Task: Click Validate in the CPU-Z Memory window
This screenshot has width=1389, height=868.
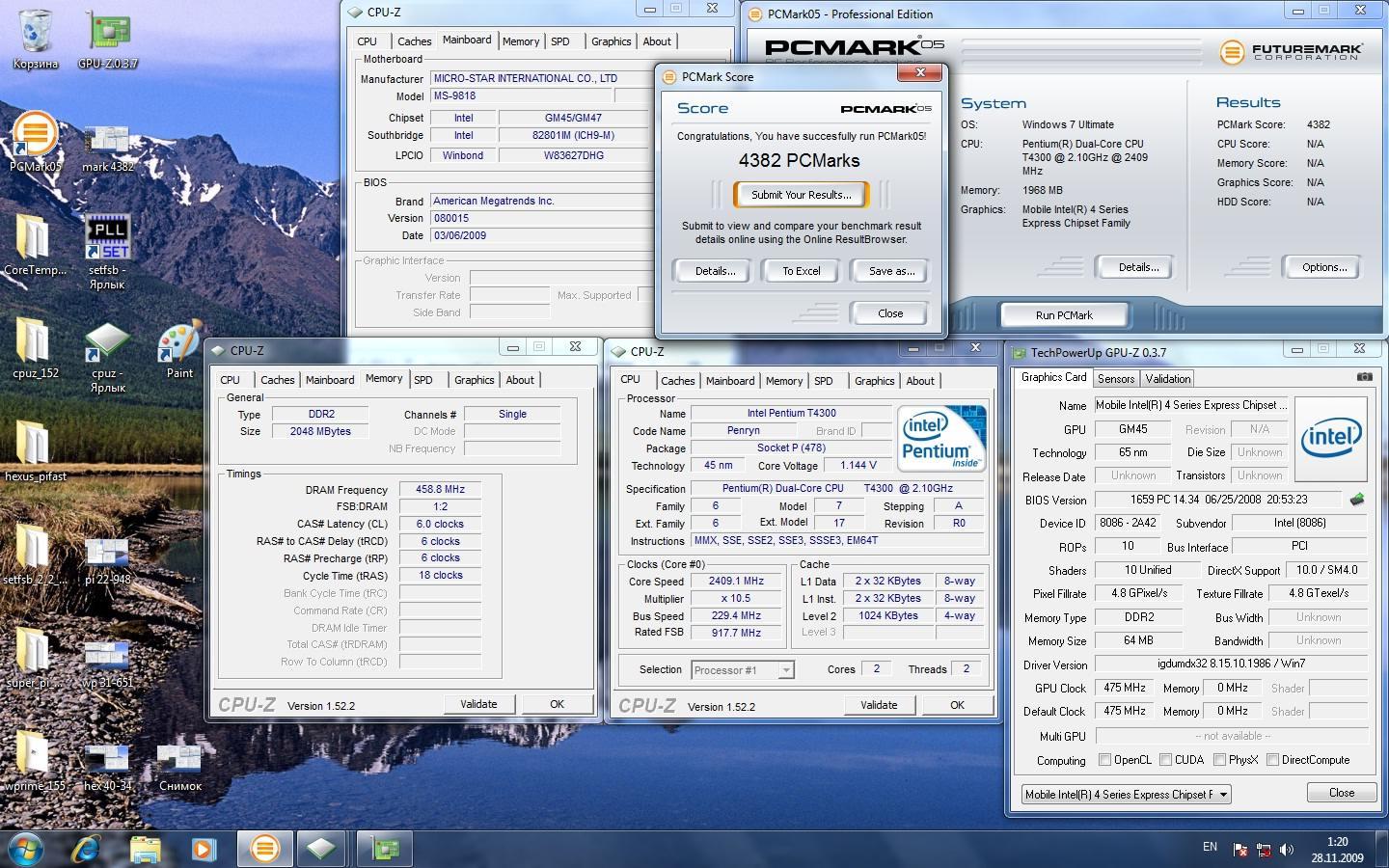Action: coord(478,704)
